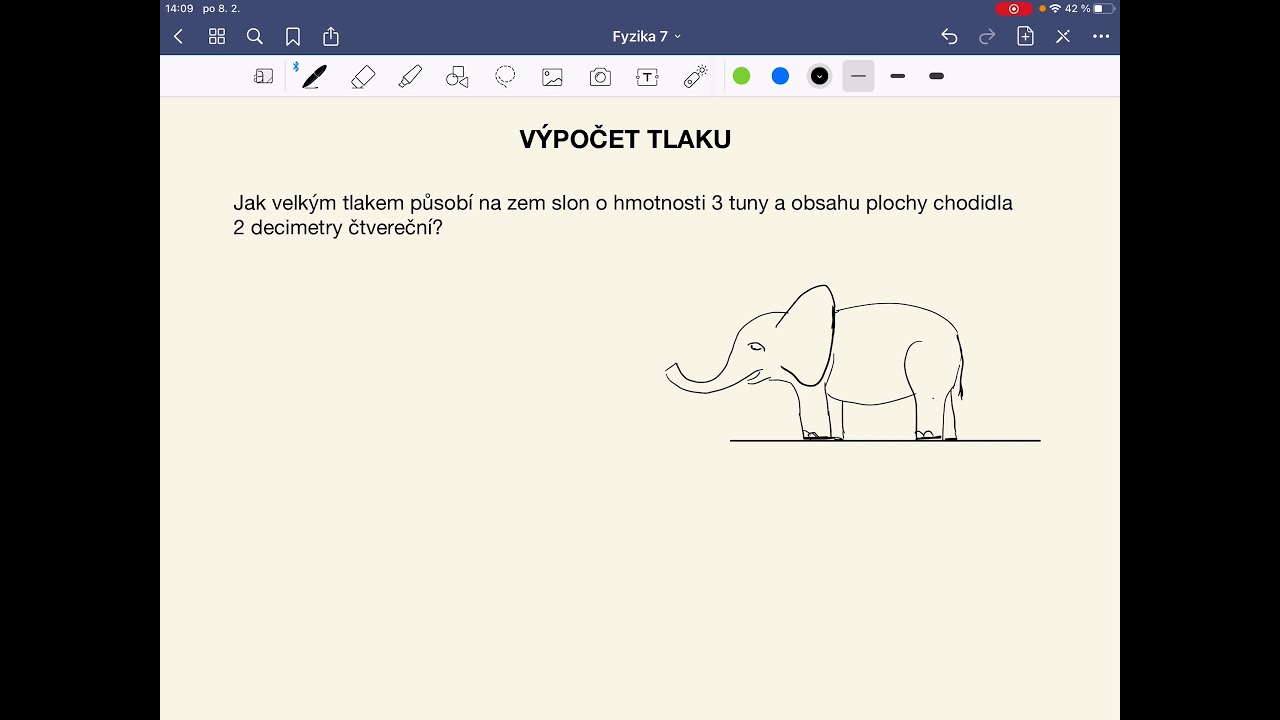
Task: Select the Eraser tool
Action: point(363,77)
